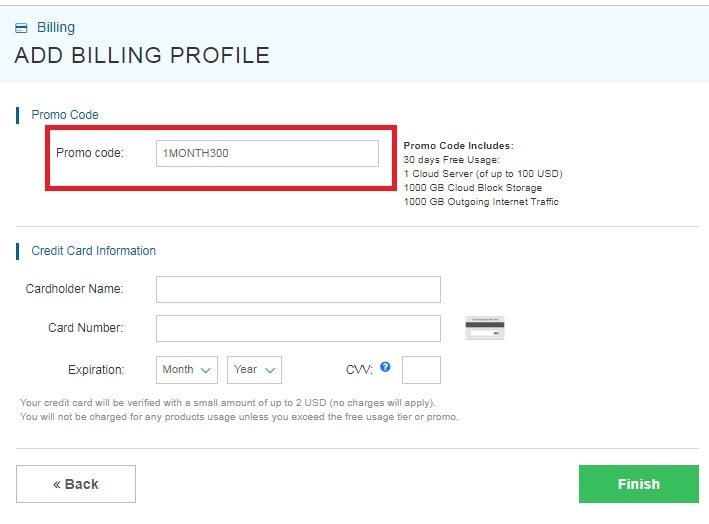
Task: Focus the Promo code field containing 1MONTH300
Action: pos(267,153)
